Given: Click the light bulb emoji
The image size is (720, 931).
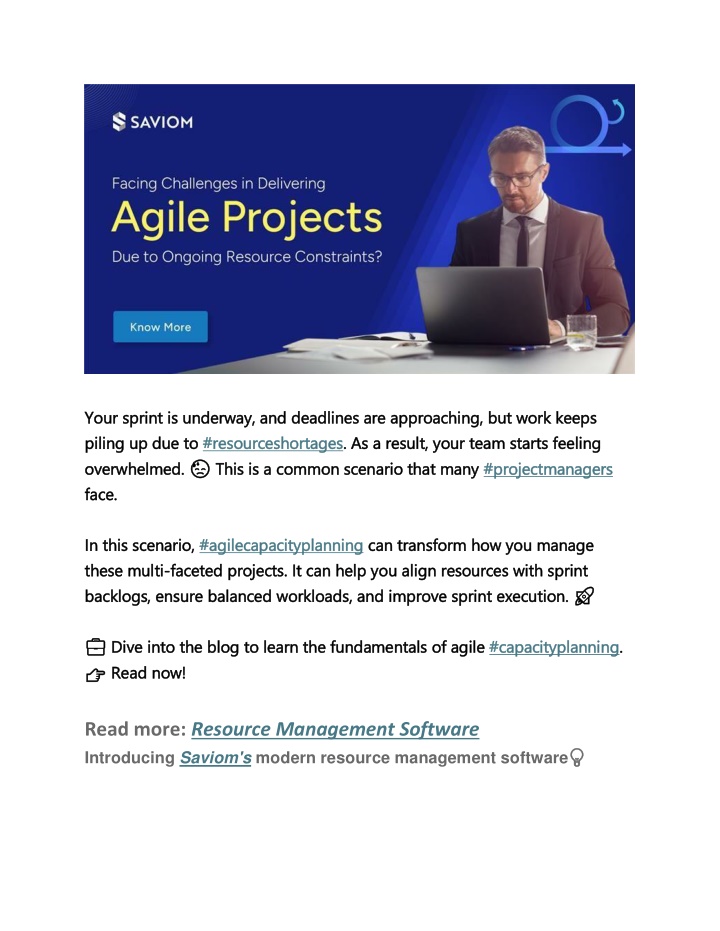Looking at the screenshot, I should click(576, 758).
